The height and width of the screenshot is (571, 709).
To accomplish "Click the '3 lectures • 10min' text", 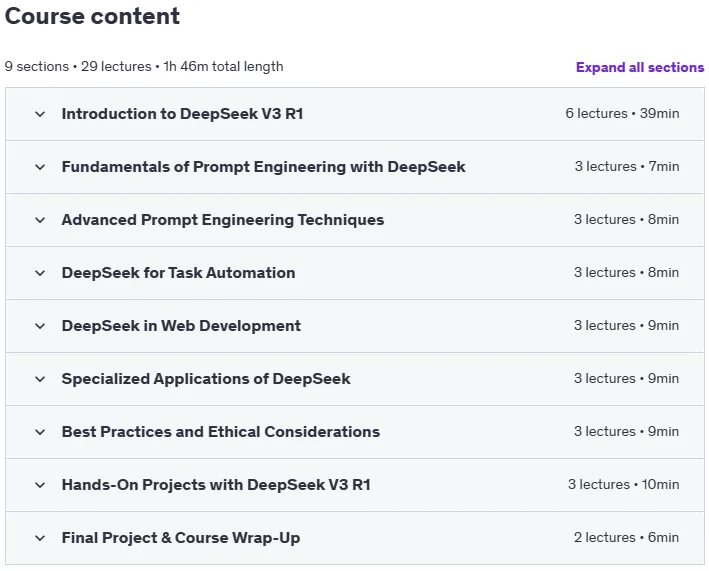I will [x=624, y=485].
